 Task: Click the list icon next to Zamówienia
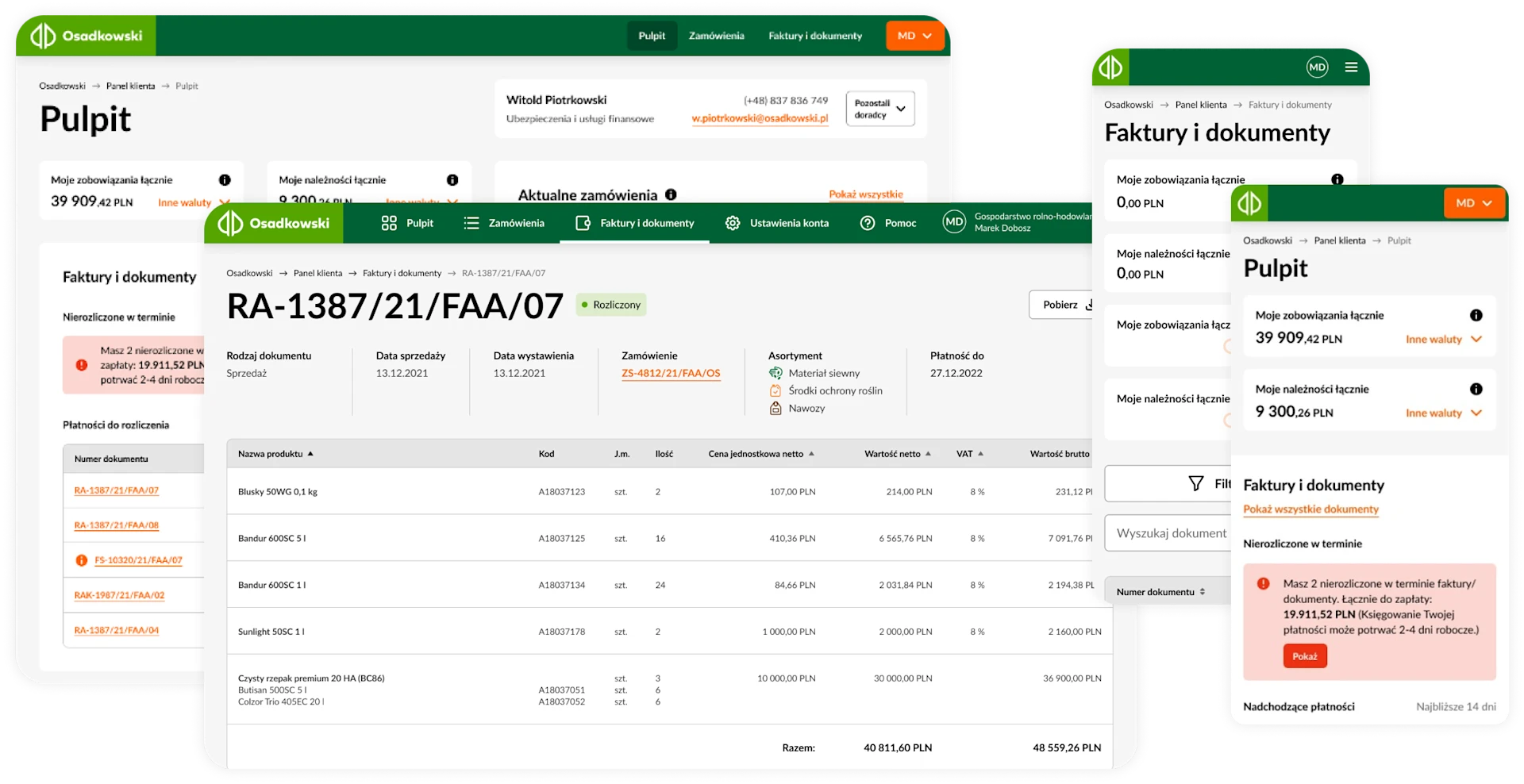click(x=471, y=223)
